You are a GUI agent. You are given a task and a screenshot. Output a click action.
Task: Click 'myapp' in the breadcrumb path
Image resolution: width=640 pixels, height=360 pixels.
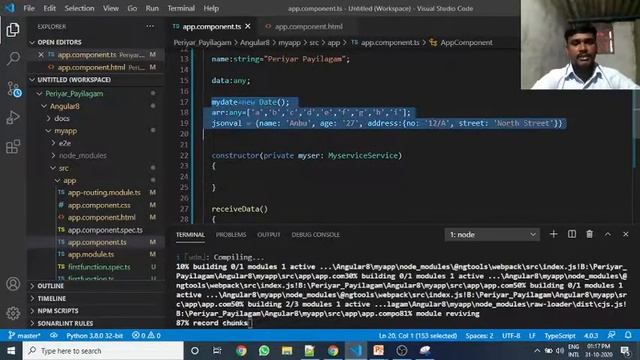coord(289,42)
